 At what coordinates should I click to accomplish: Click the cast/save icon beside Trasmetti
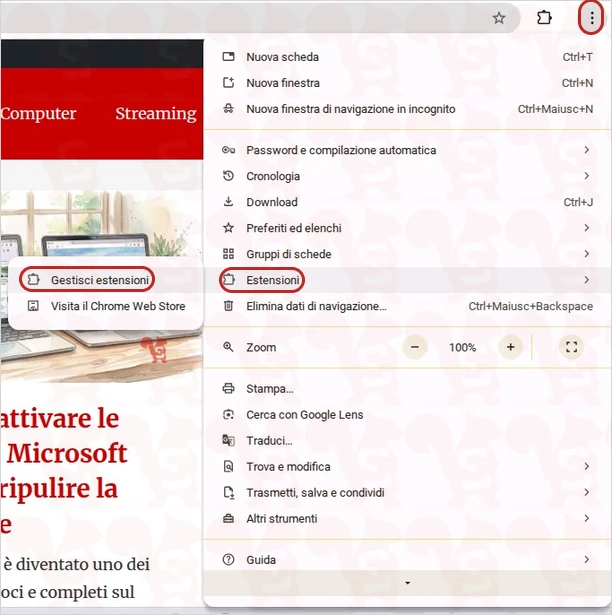[228, 492]
